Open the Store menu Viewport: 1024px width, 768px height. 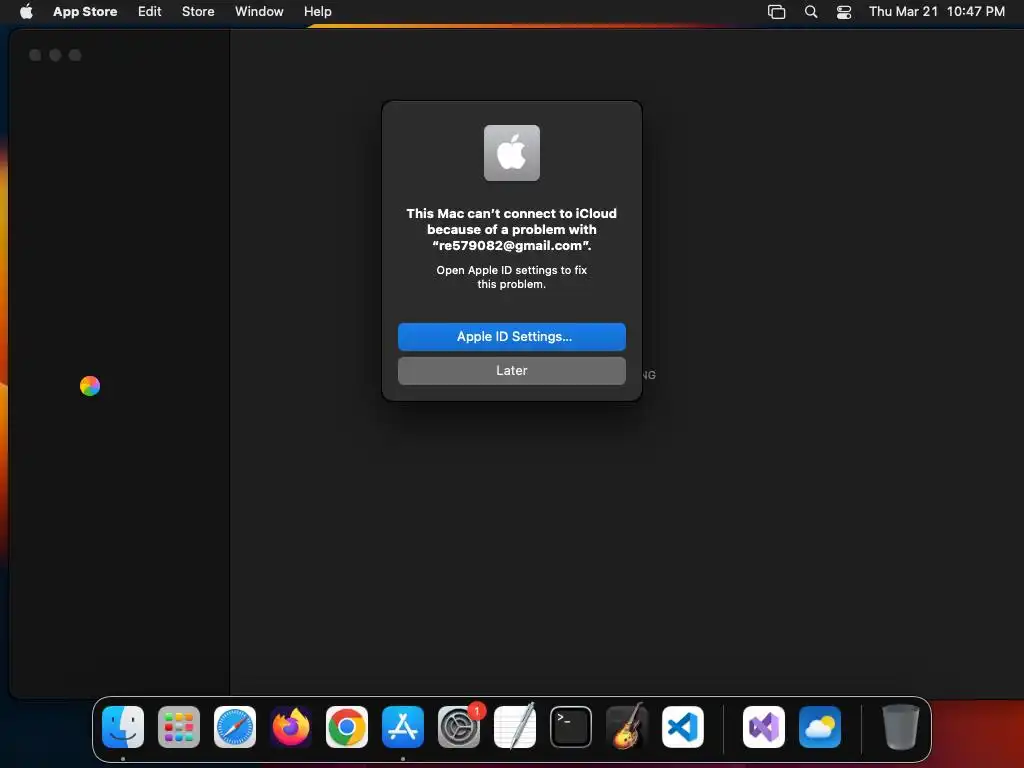pos(198,11)
